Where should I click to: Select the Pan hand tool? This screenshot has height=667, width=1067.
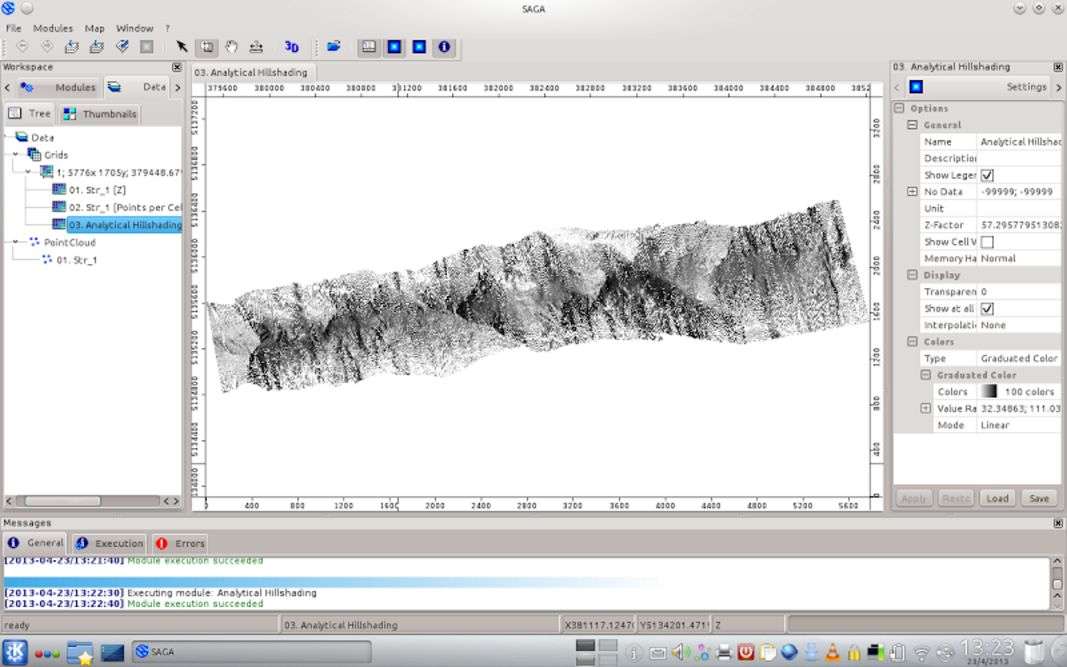click(x=231, y=47)
